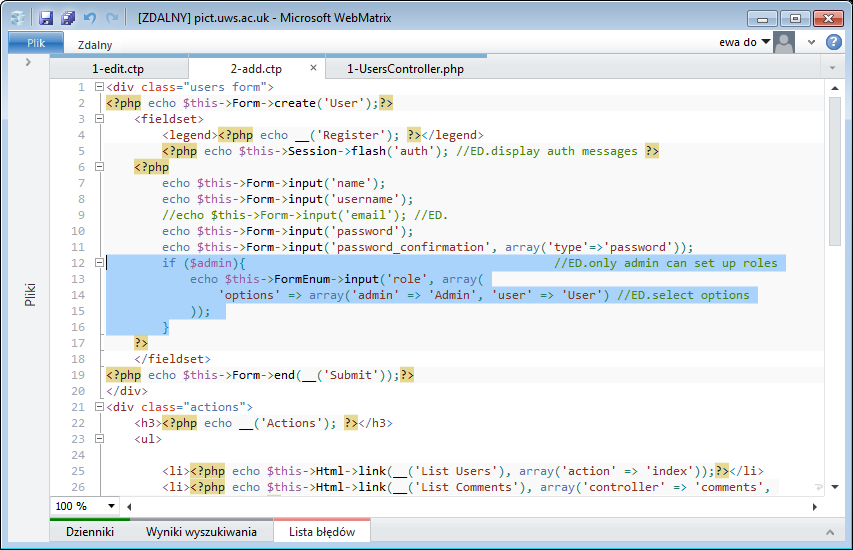853x550 pixels.
Task: Redo the edit with the forward arrow icon
Action: point(112,18)
